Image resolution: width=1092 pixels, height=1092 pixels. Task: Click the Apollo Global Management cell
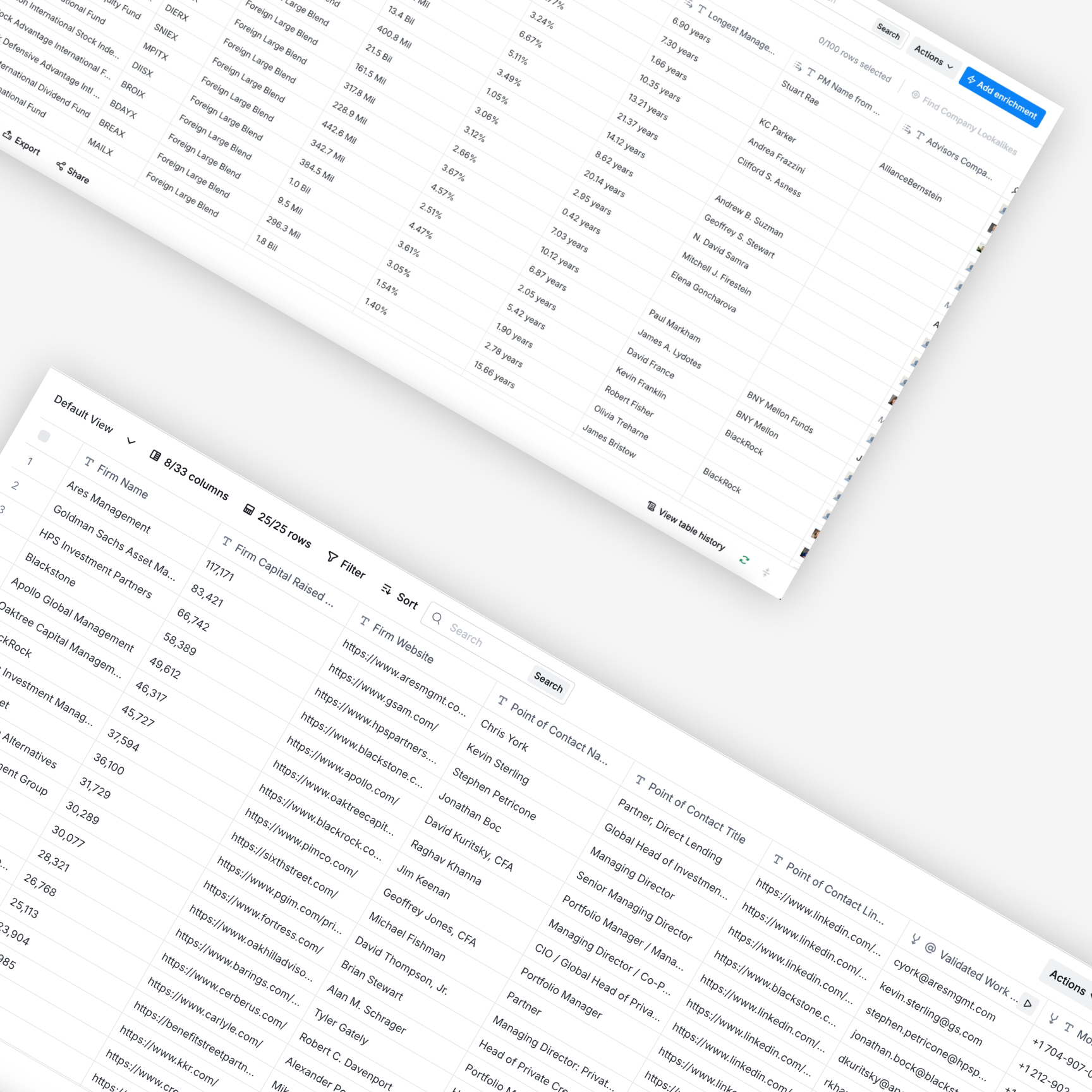coord(72,614)
